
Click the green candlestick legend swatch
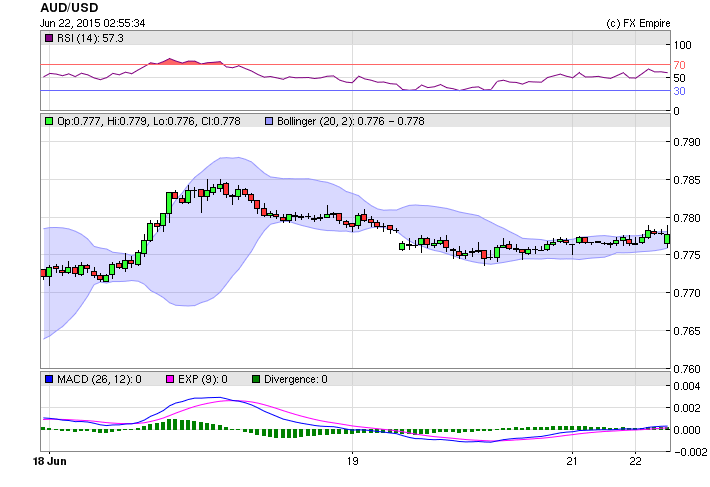pos(49,121)
